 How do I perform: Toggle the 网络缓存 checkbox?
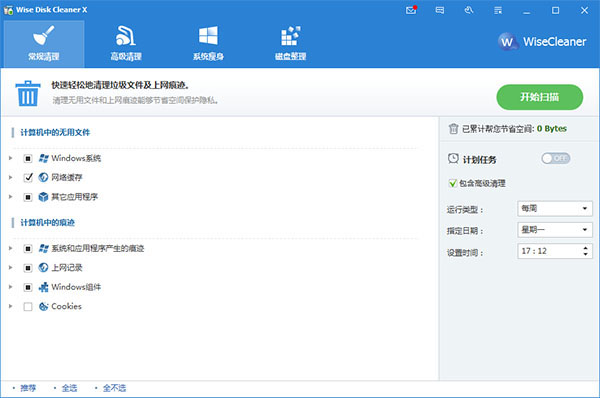(28, 177)
